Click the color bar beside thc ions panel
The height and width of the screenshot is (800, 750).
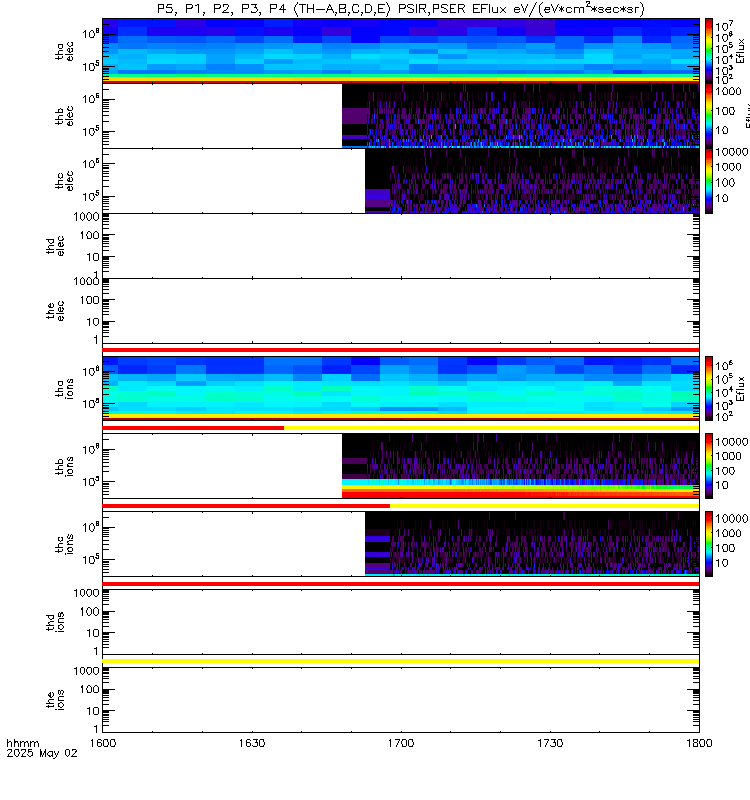point(709,544)
